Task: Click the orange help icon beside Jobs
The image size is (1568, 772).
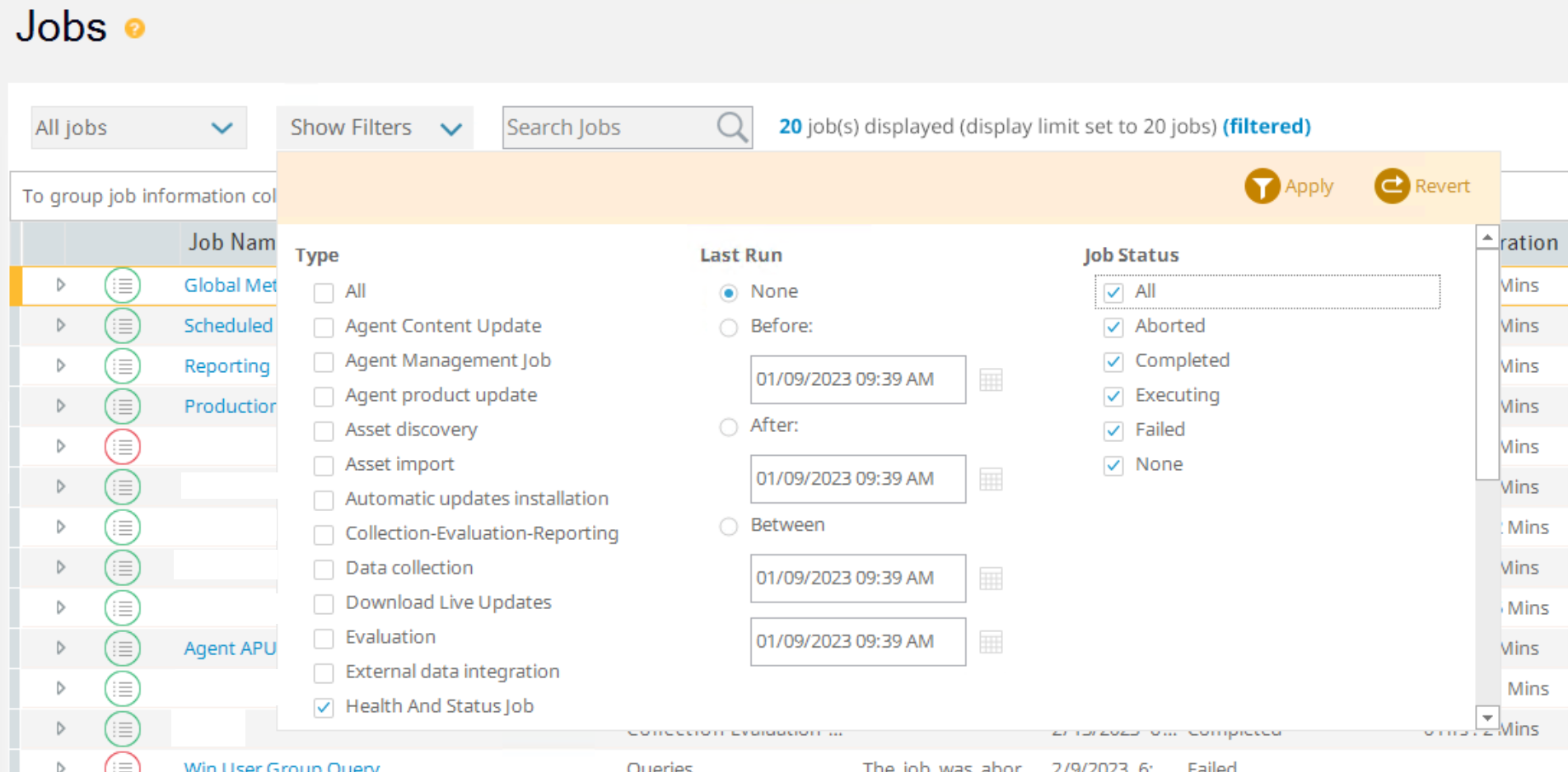Action: tap(135, 29)
